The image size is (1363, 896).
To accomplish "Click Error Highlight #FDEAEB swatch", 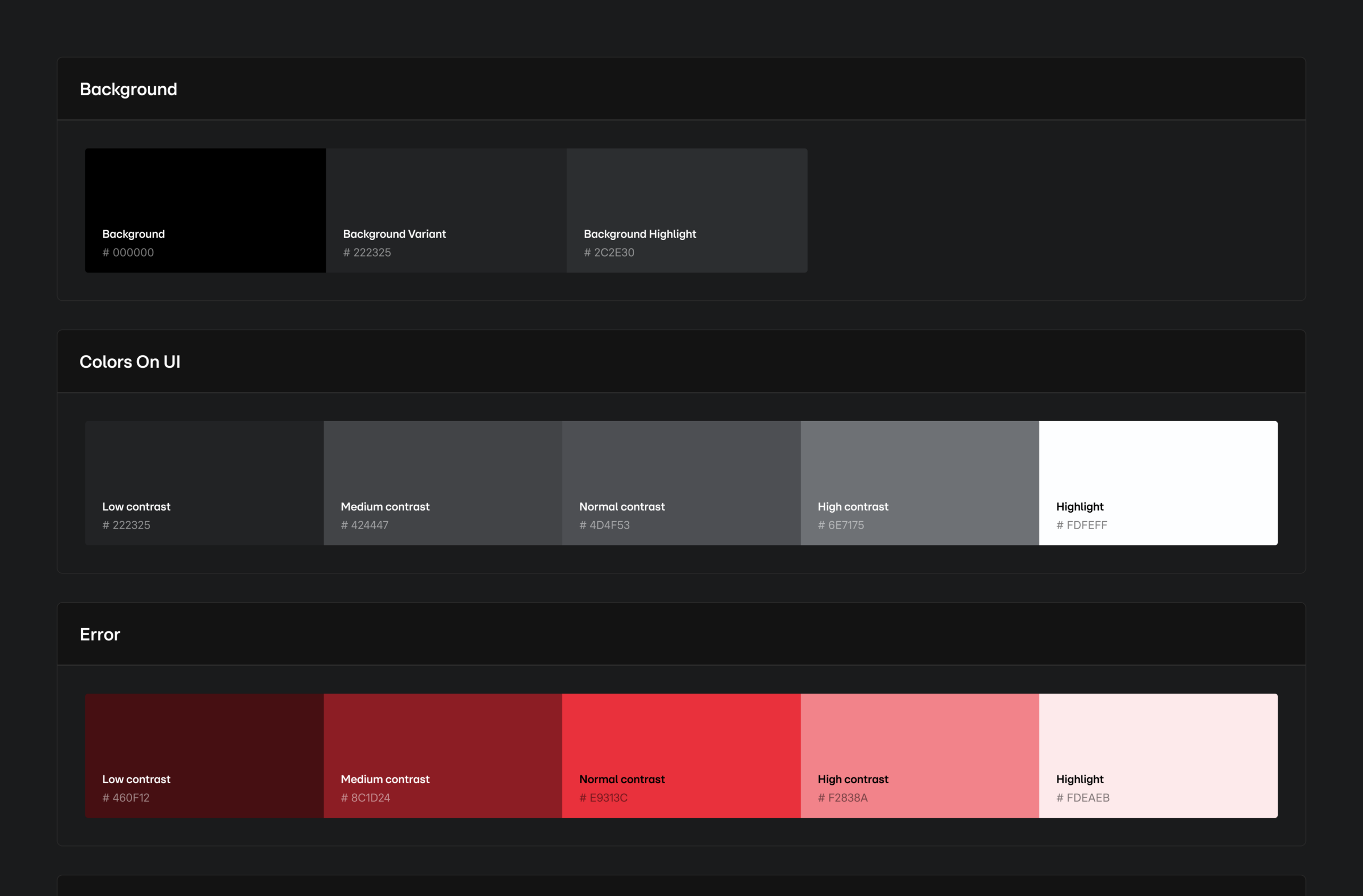I will pyautogui.click(x=1159, y=755).
